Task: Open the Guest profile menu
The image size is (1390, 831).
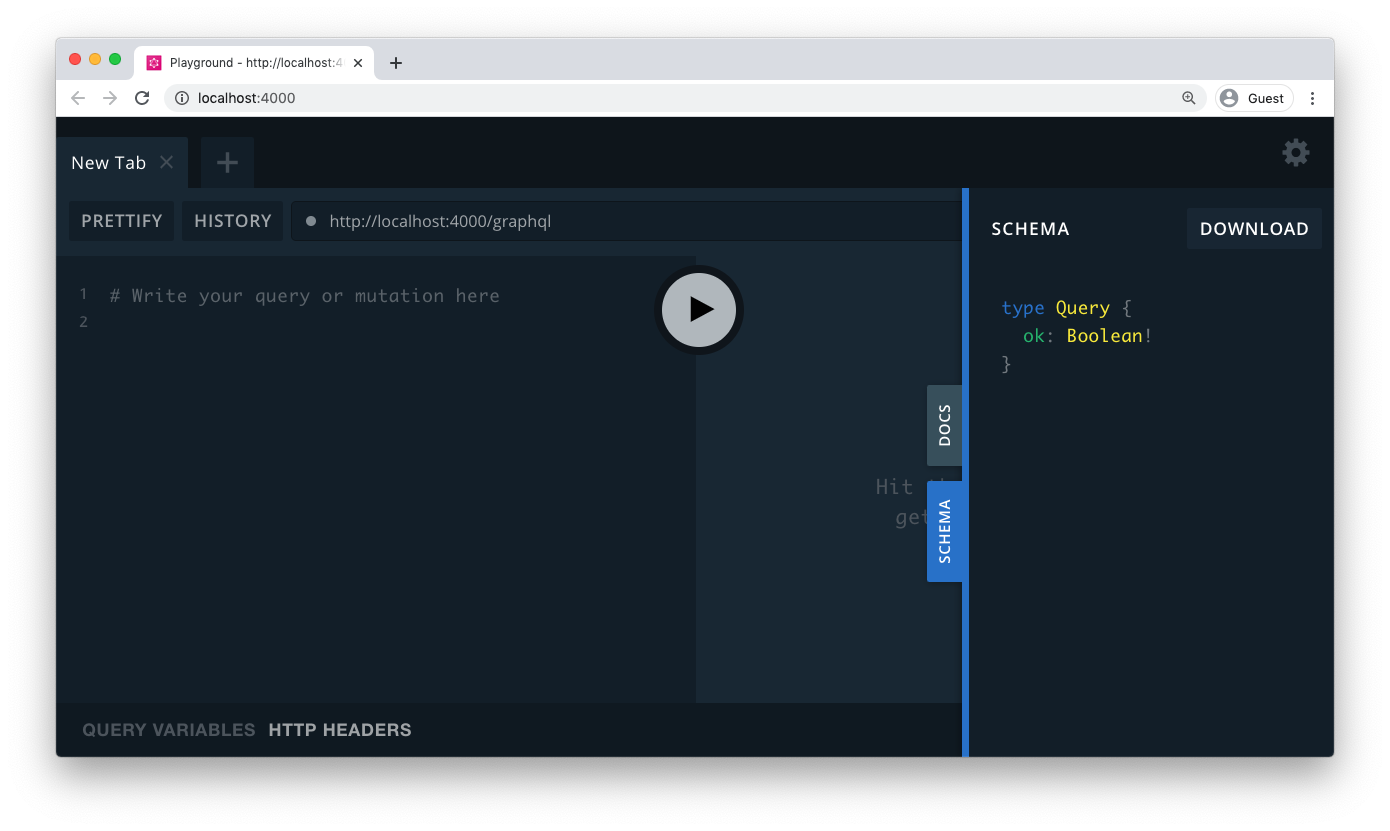Action: (1254, 98)
